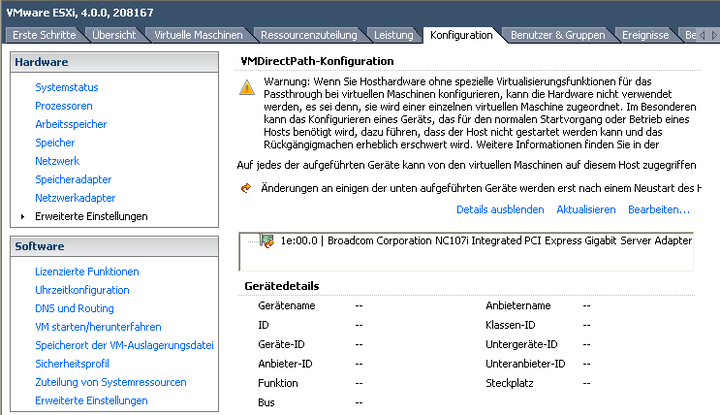
Task: Open Lizenzierte Funktionen link
Action: [87, 271]
